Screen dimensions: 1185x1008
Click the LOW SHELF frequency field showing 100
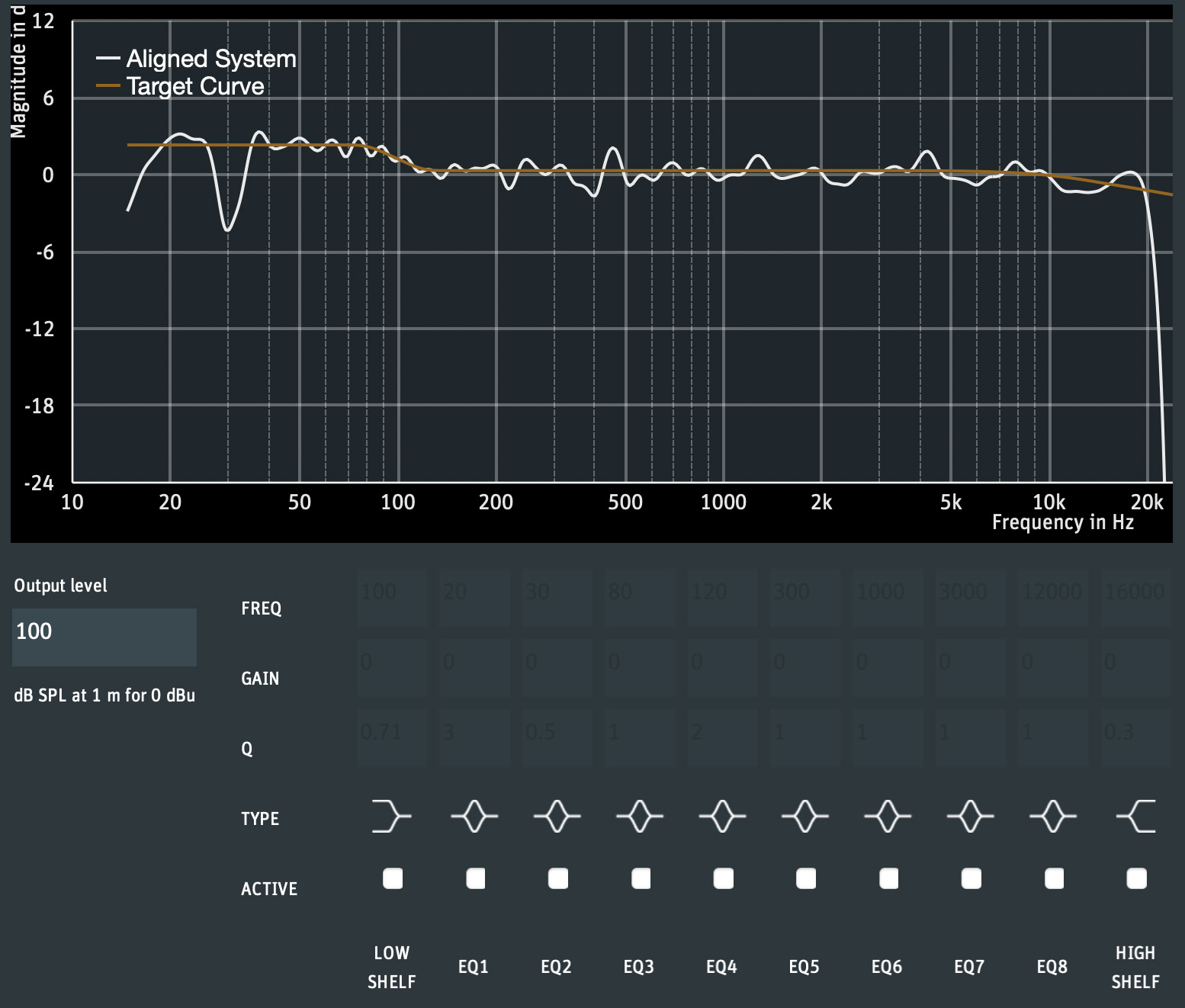point(392,598)
